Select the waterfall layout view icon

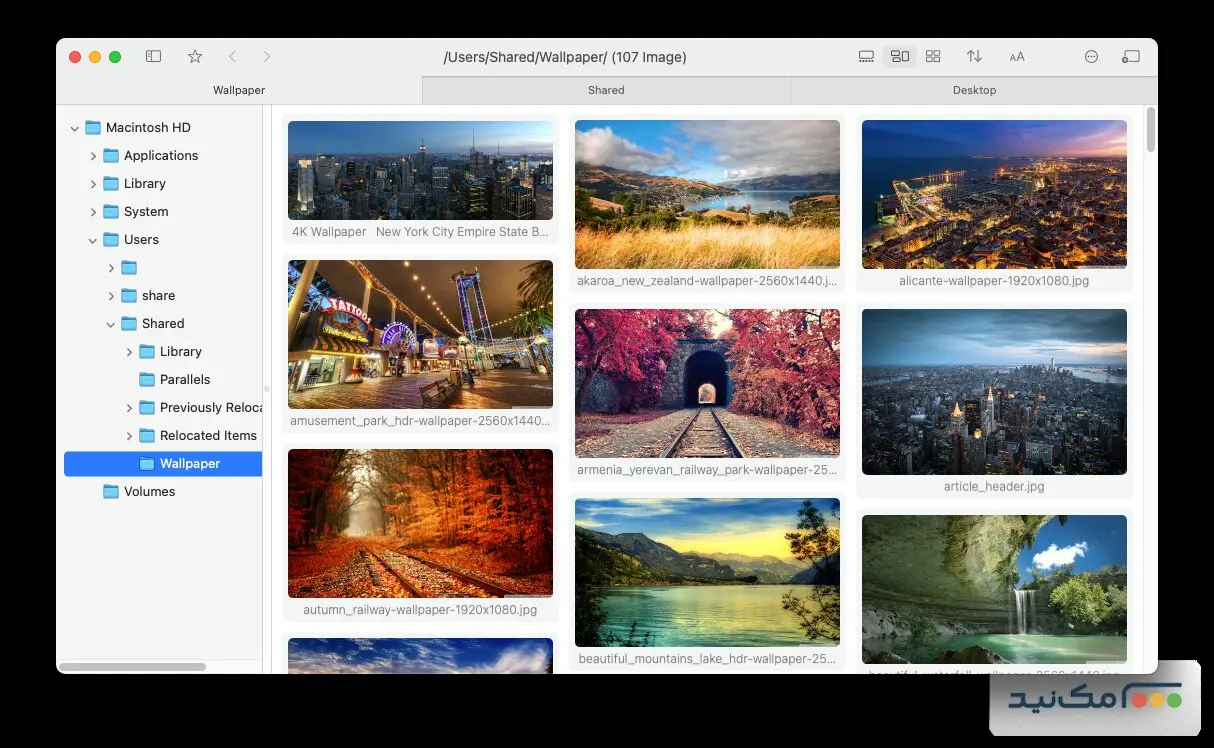pyautogui.click(x=900, y=57)
